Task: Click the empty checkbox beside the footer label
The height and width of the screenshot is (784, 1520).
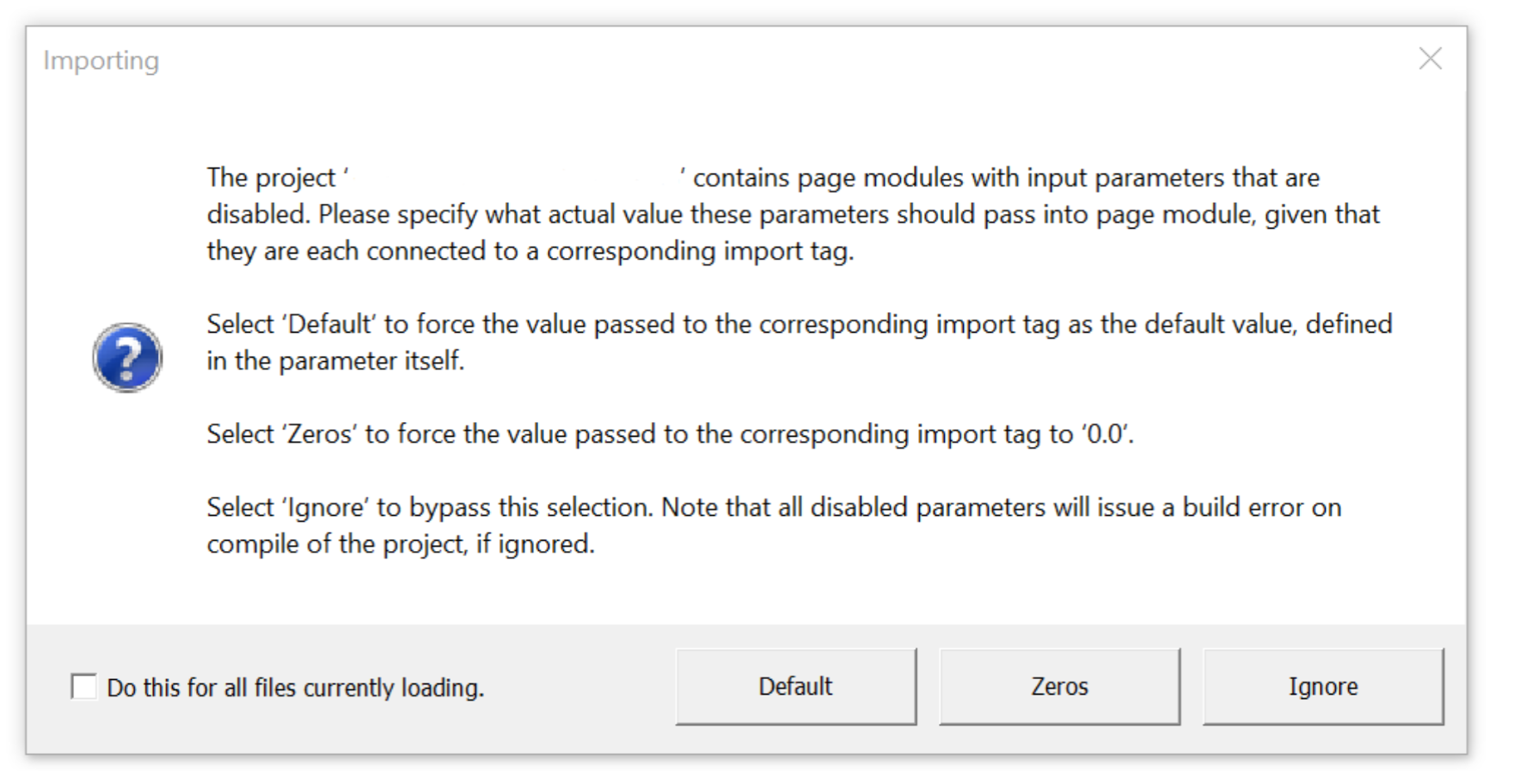Action: click(83, 686)
